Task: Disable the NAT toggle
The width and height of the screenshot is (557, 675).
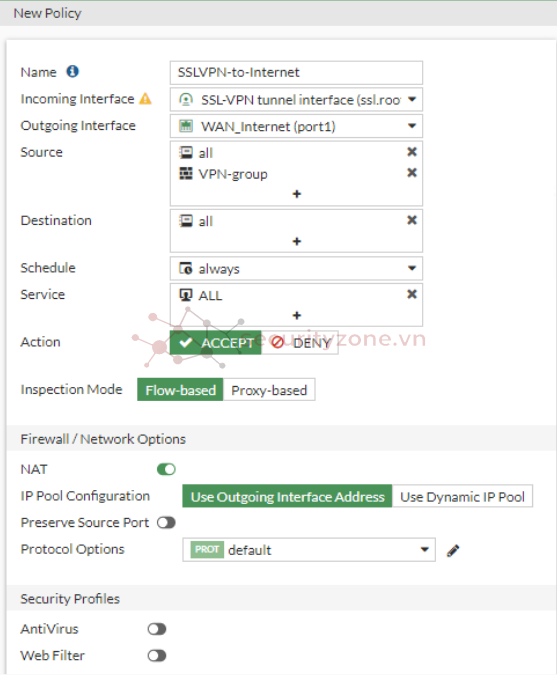Action: tap(166, 469)
